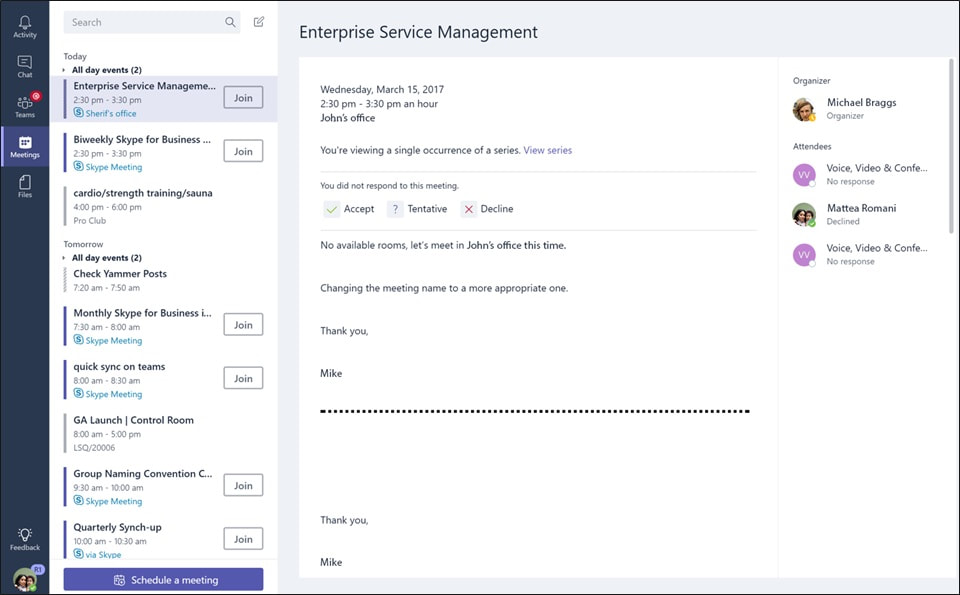
Task: Click the Schedule a meeting button
Action: coord(163,580)
